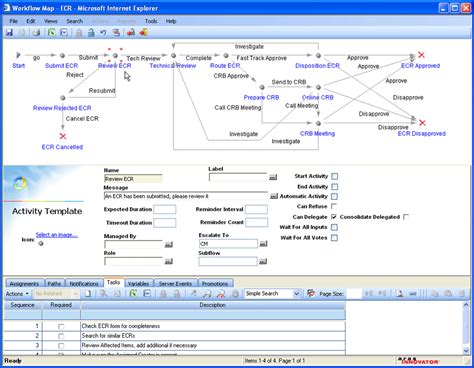Switch to the Paths tab

coord(54,284)
